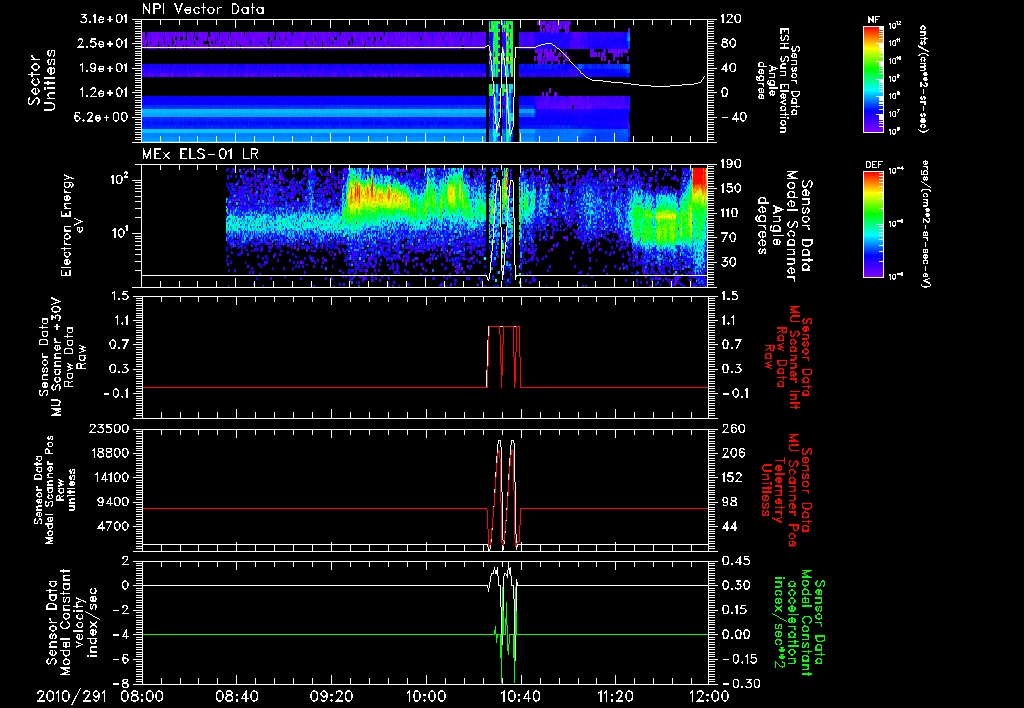Click the 12:00 time axis label
Viewport: 1024px width, 708px height.
click(x=709, y=696)
